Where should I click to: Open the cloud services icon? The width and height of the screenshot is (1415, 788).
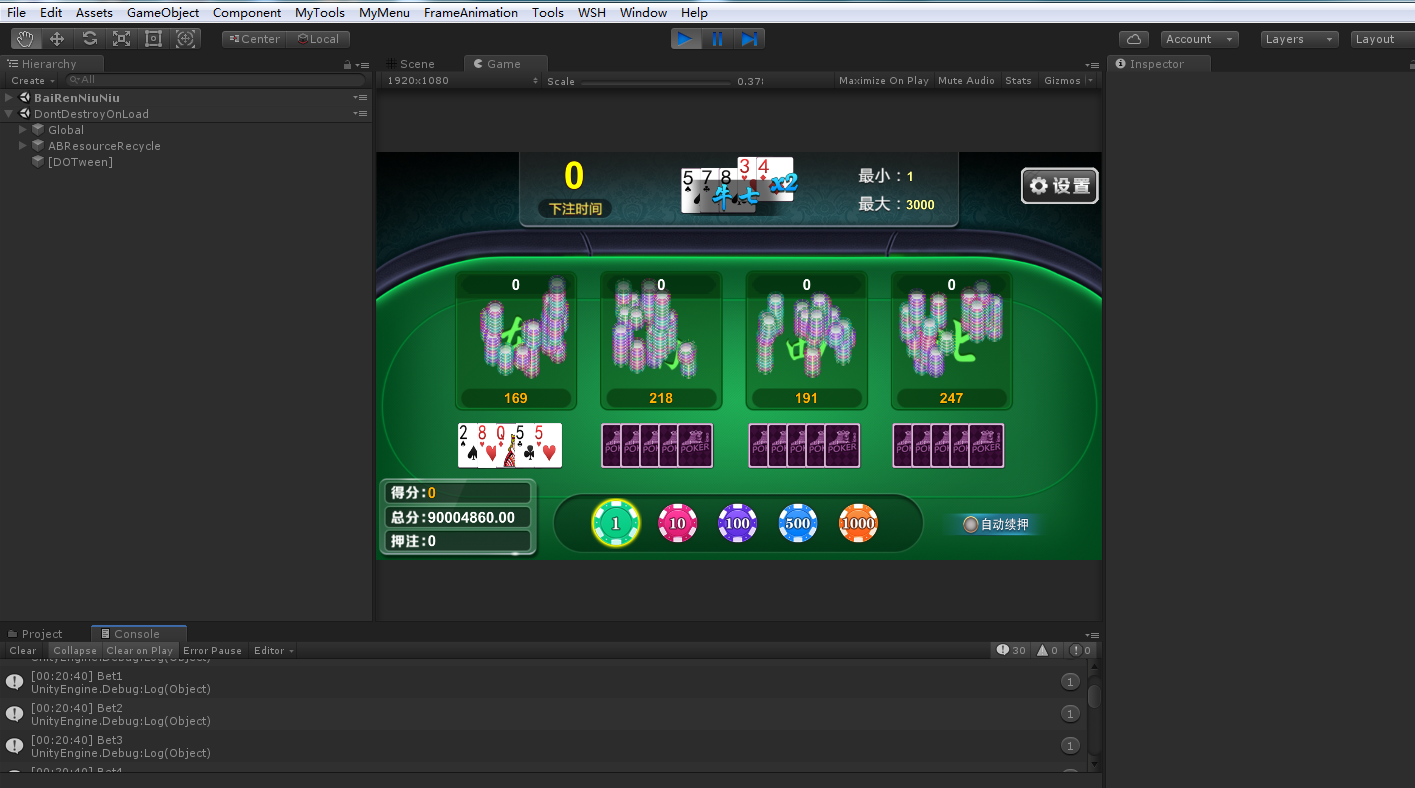click(x=1133, y=39)
